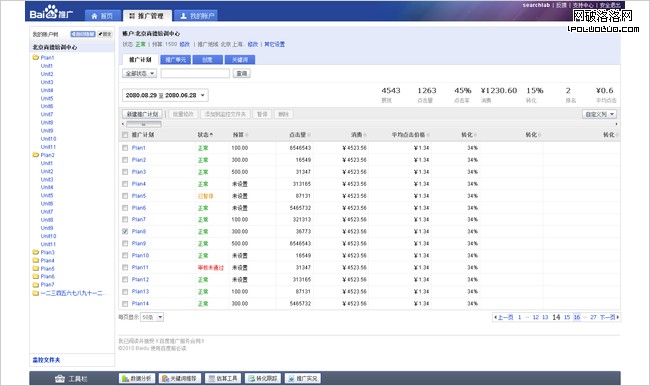Open the 关键词推荐 keyword tool

[x=179, y=378]
